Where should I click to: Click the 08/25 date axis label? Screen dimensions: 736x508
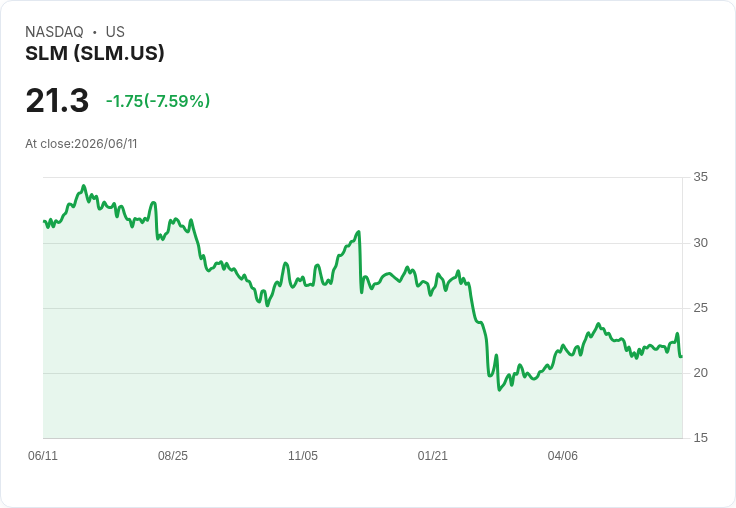click(x=173, y=455)
